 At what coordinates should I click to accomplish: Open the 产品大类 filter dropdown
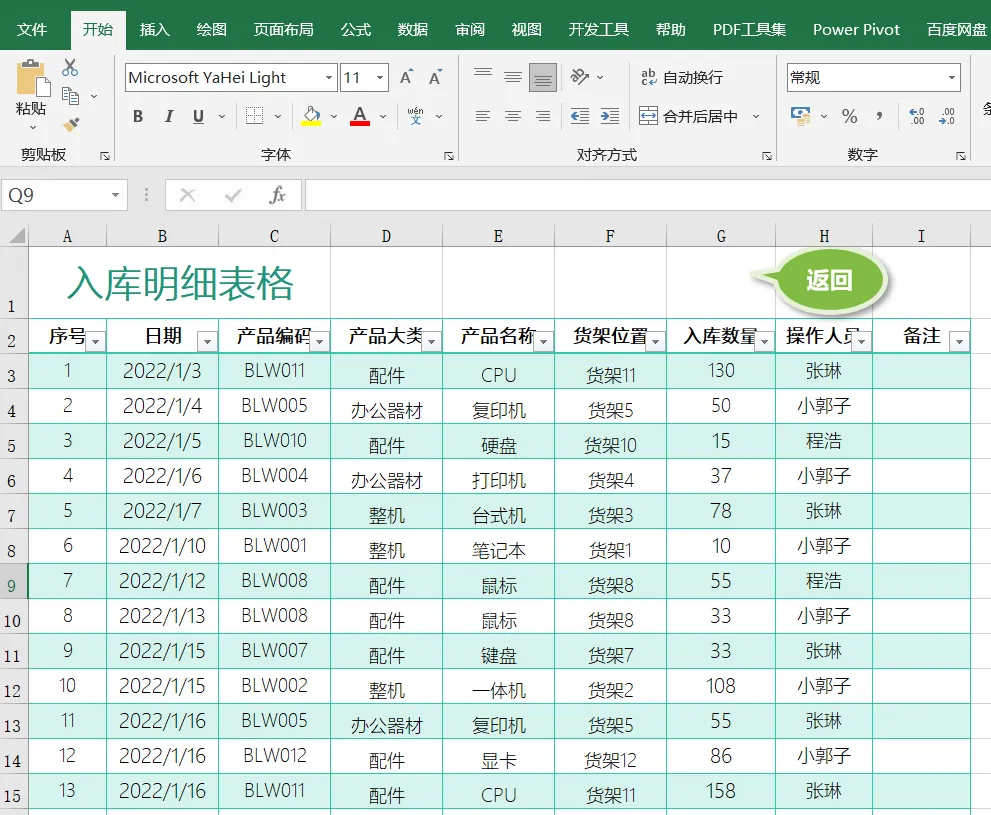pyautogui.click(x=432, y=341)
